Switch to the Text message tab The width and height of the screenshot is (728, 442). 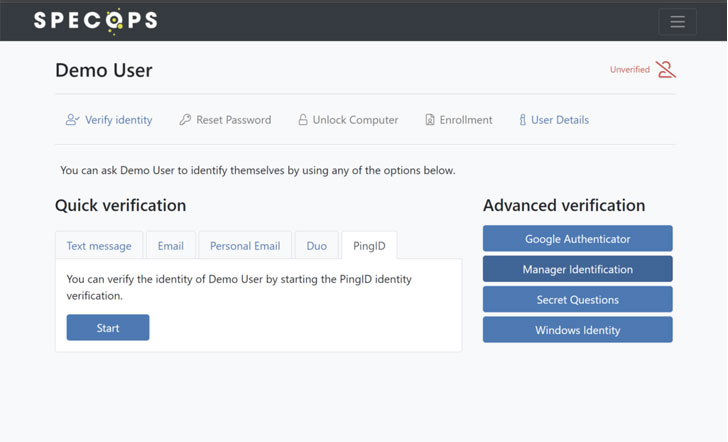(99, 246)
